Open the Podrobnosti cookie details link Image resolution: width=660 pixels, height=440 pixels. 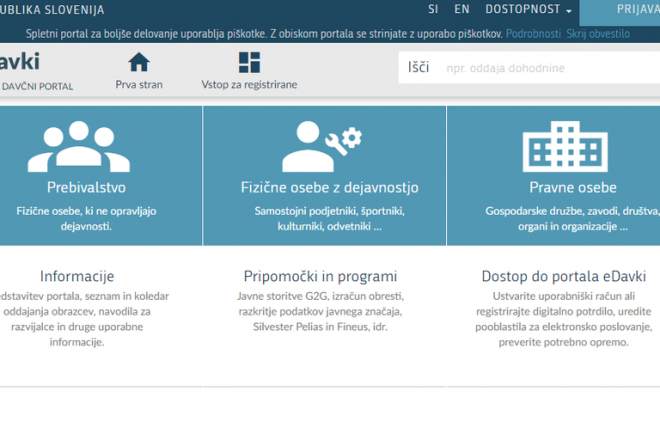point(533,33)
